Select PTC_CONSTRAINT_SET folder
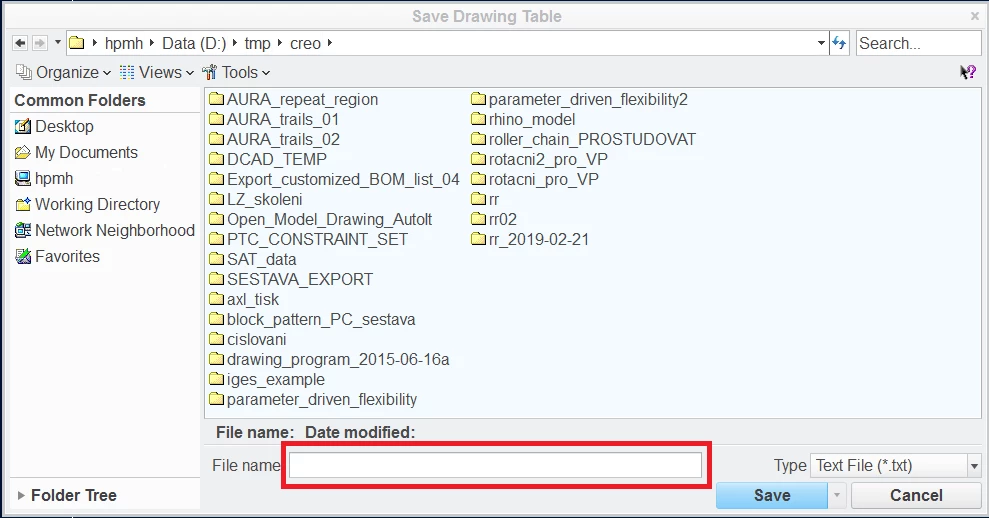This screenshot has height=518, width=989. (x=308, y=239)
